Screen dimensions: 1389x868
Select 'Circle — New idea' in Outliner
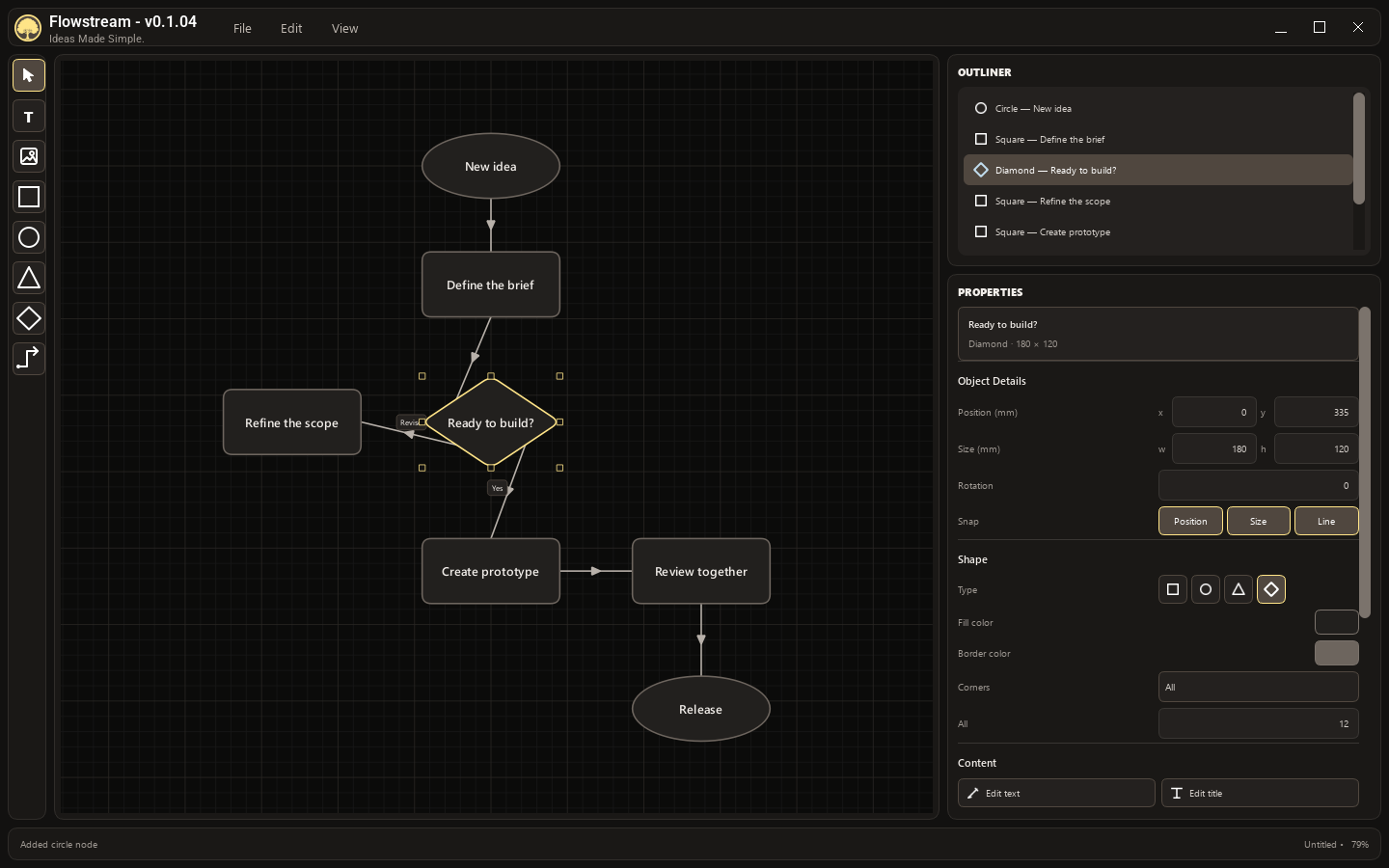1157,108
